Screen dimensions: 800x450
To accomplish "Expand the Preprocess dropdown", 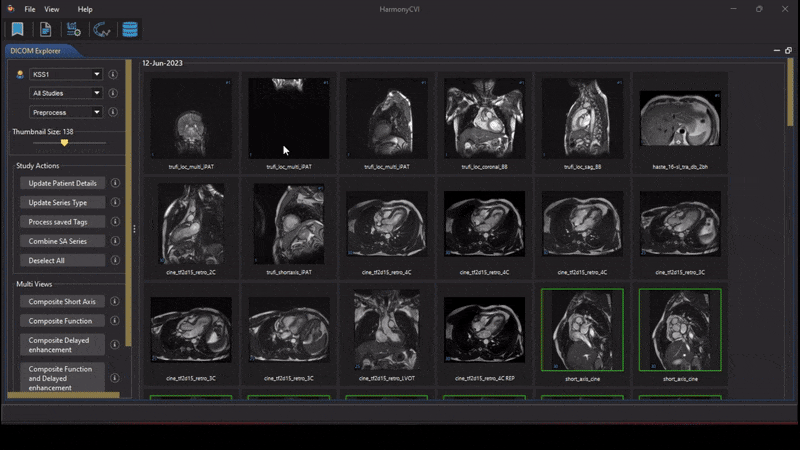I will click(66, 112).
